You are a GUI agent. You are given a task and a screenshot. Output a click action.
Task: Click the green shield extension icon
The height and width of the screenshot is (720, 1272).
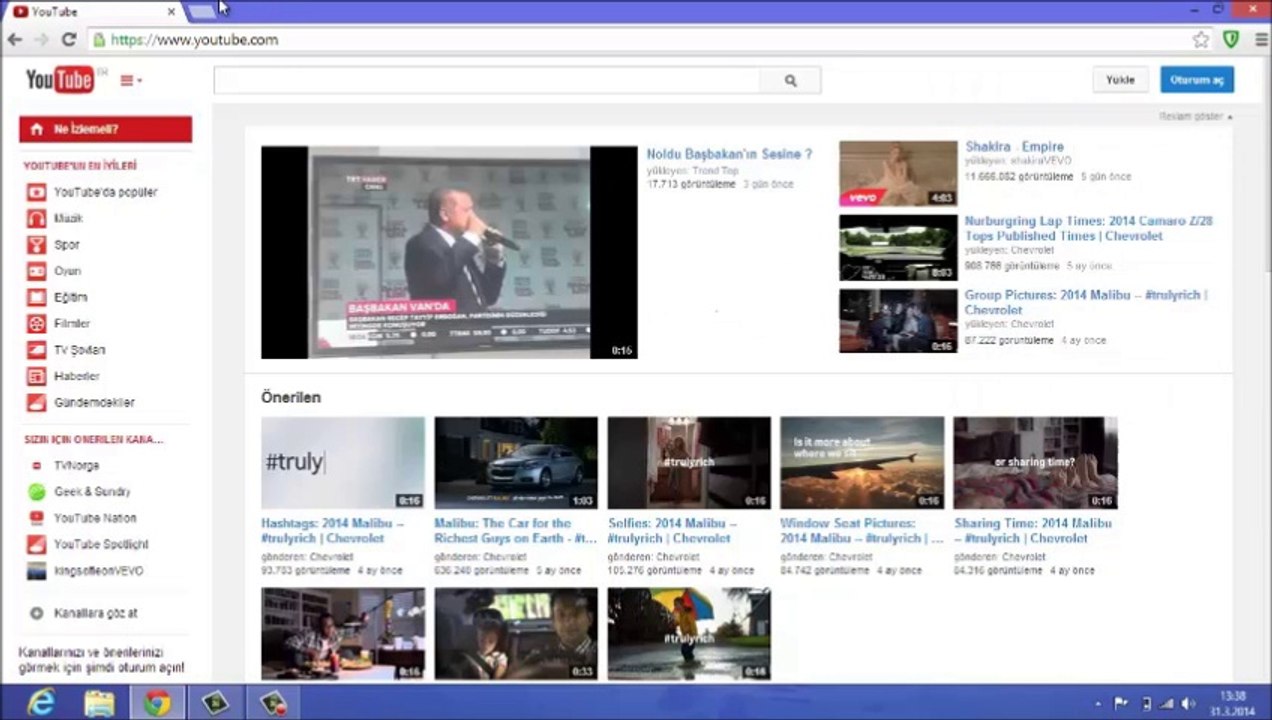tap(1232, 40)
